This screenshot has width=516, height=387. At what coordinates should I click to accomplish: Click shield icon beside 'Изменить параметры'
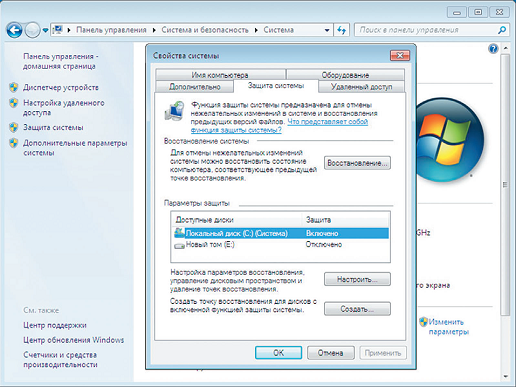[423, 322]
